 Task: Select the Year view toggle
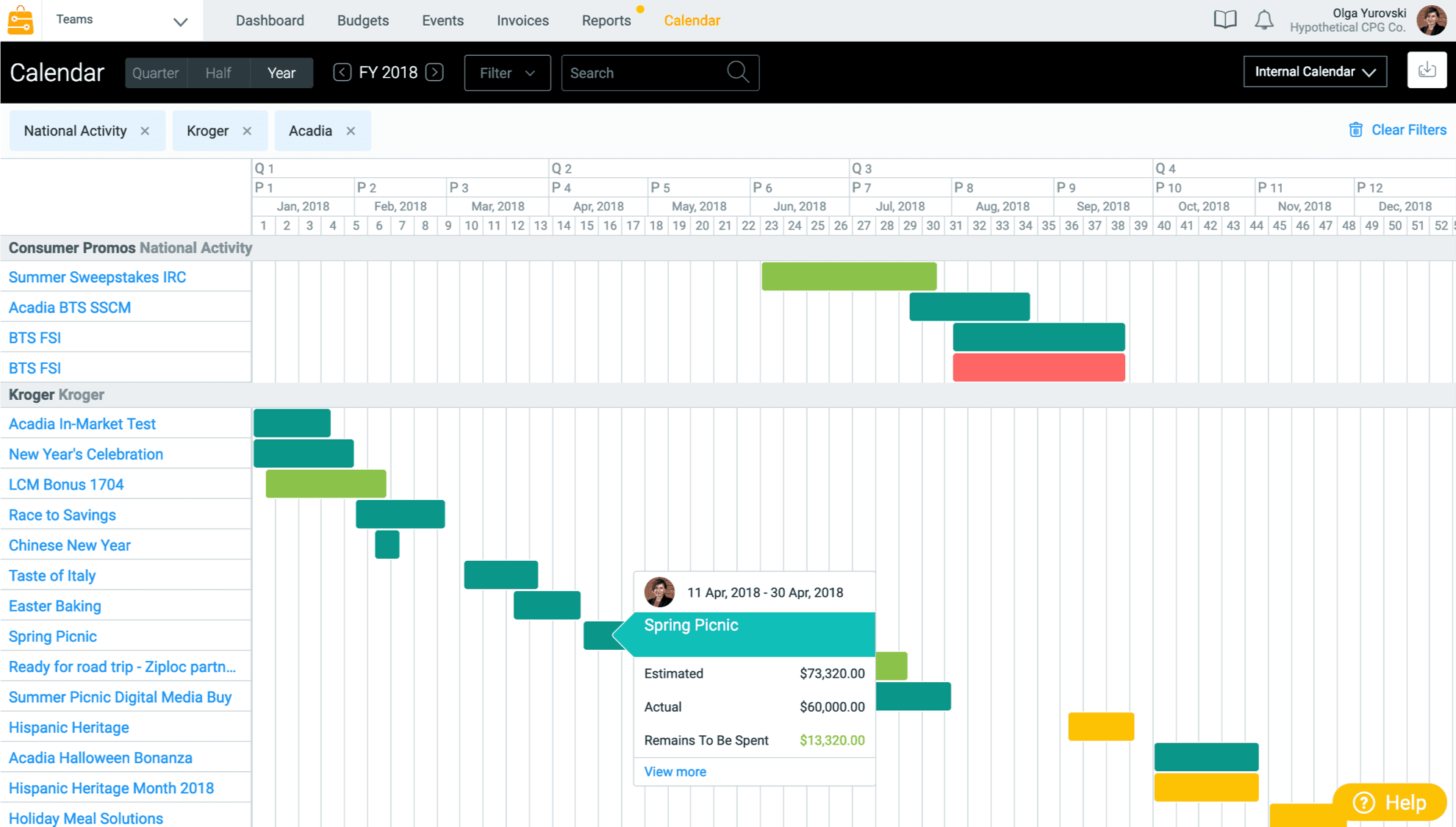pos(281,73)
